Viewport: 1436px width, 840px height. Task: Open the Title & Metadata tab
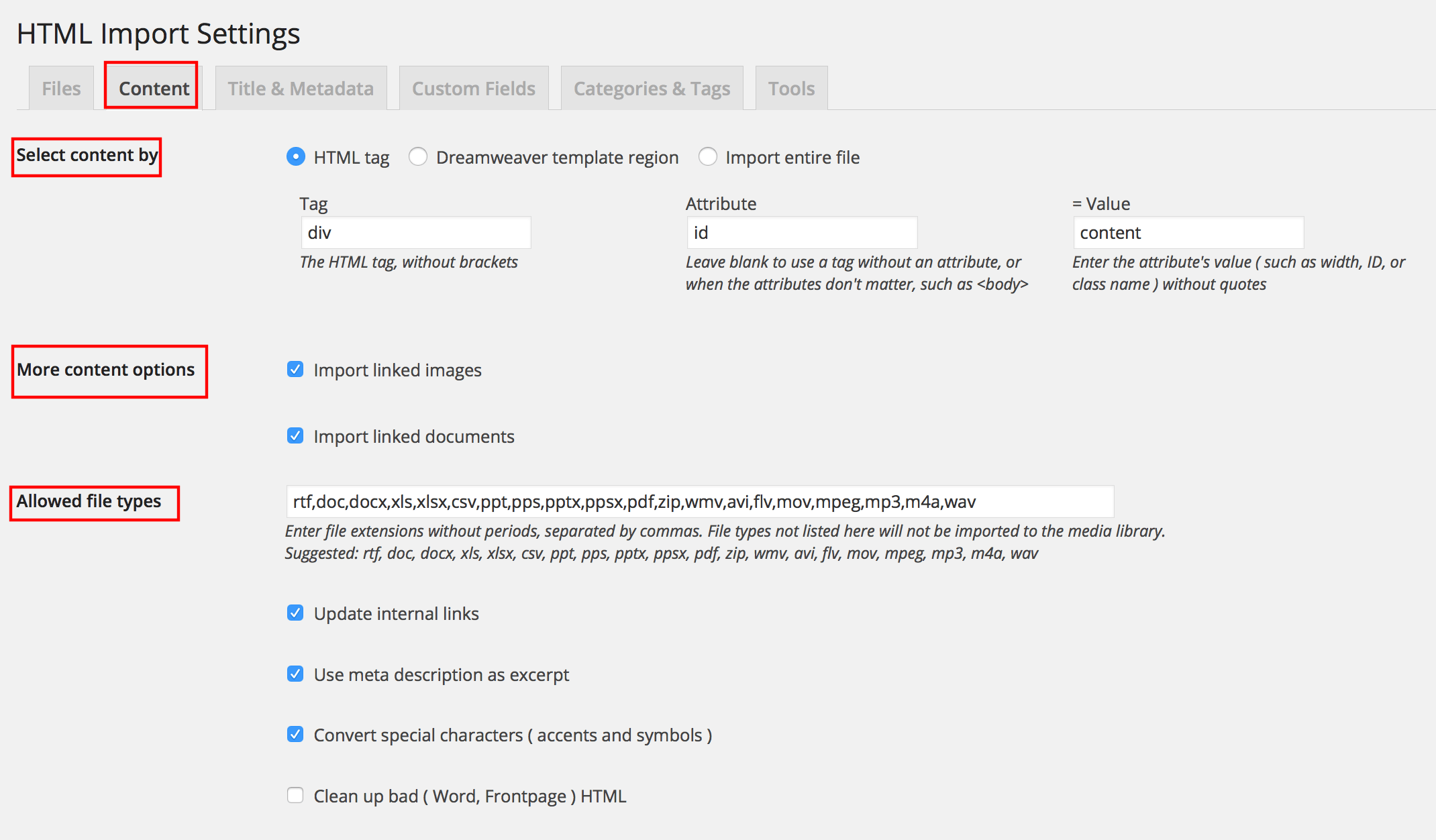click(x=300, y=89)
